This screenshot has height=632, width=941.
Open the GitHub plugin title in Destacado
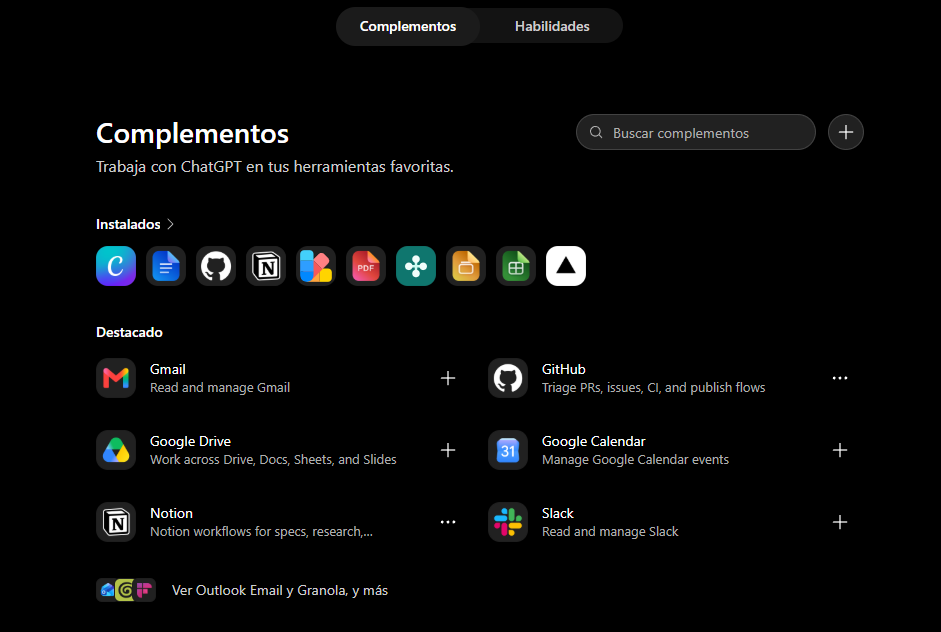click(x=564, y=369)
